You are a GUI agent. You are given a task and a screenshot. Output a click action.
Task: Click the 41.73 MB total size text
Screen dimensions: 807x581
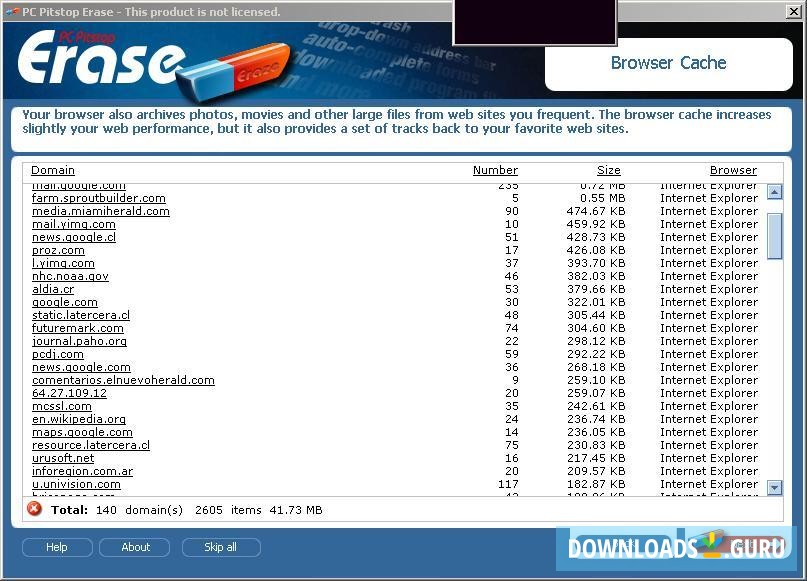[296, 510]
